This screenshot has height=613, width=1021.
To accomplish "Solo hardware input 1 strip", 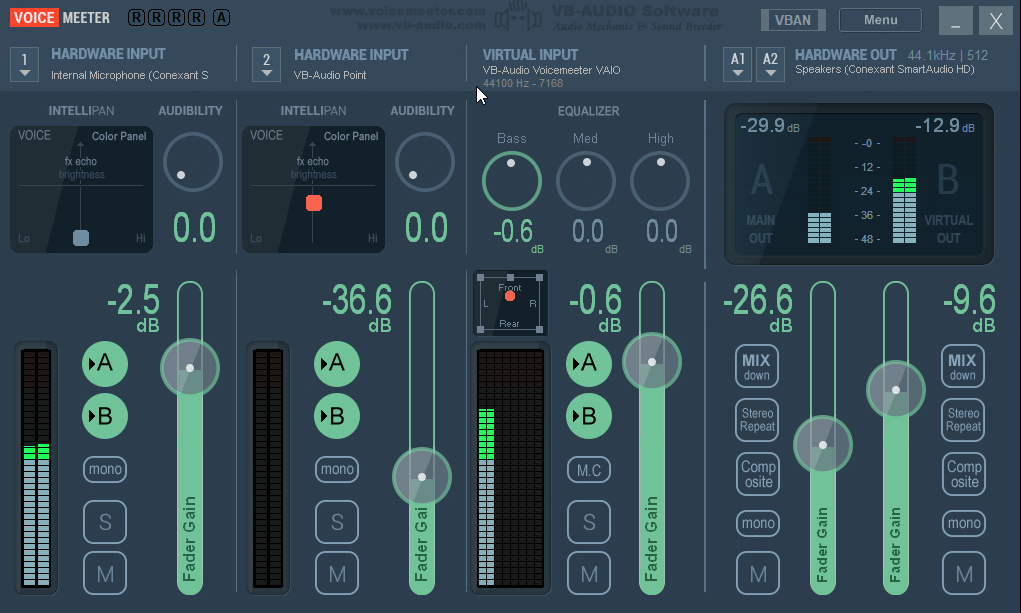I will click(105, 522).
